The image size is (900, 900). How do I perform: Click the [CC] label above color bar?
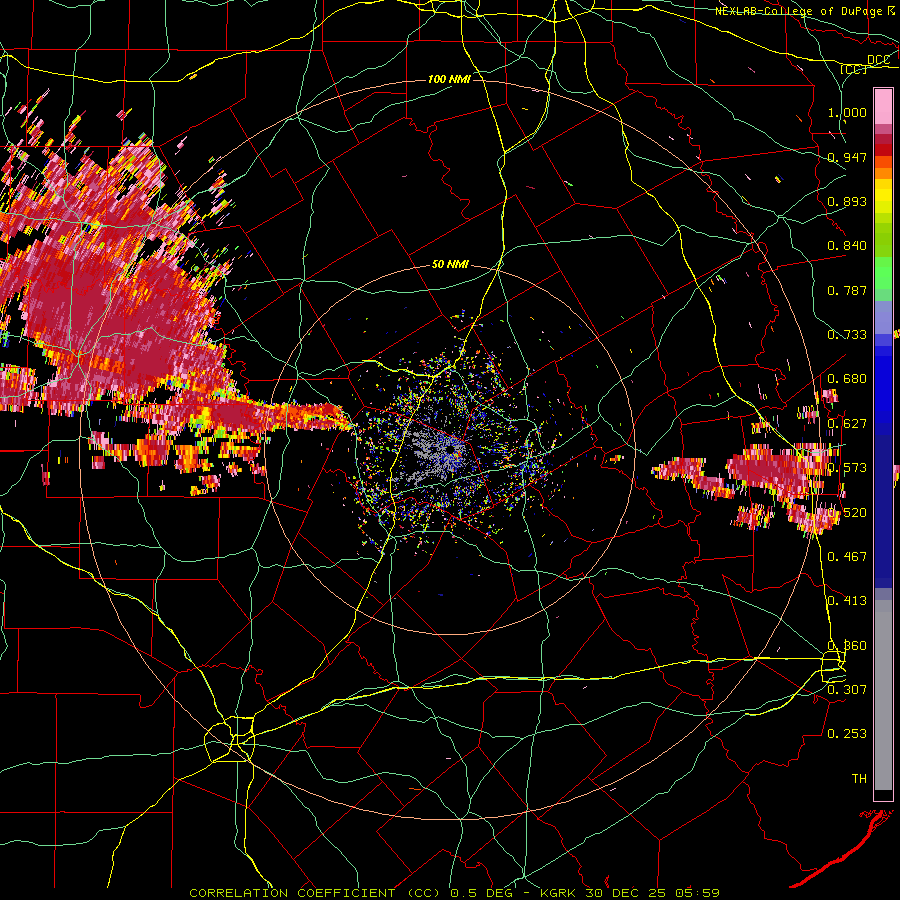click(854, 69)
